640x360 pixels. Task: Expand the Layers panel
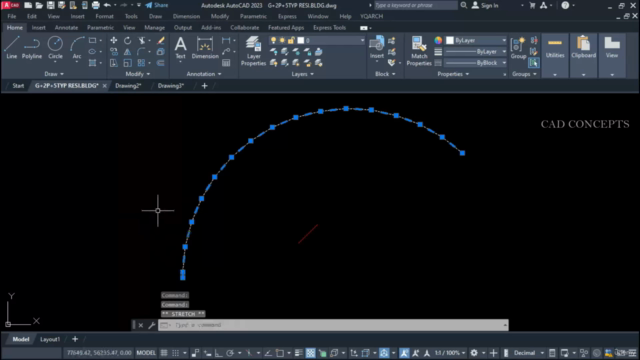coord(302,74)
